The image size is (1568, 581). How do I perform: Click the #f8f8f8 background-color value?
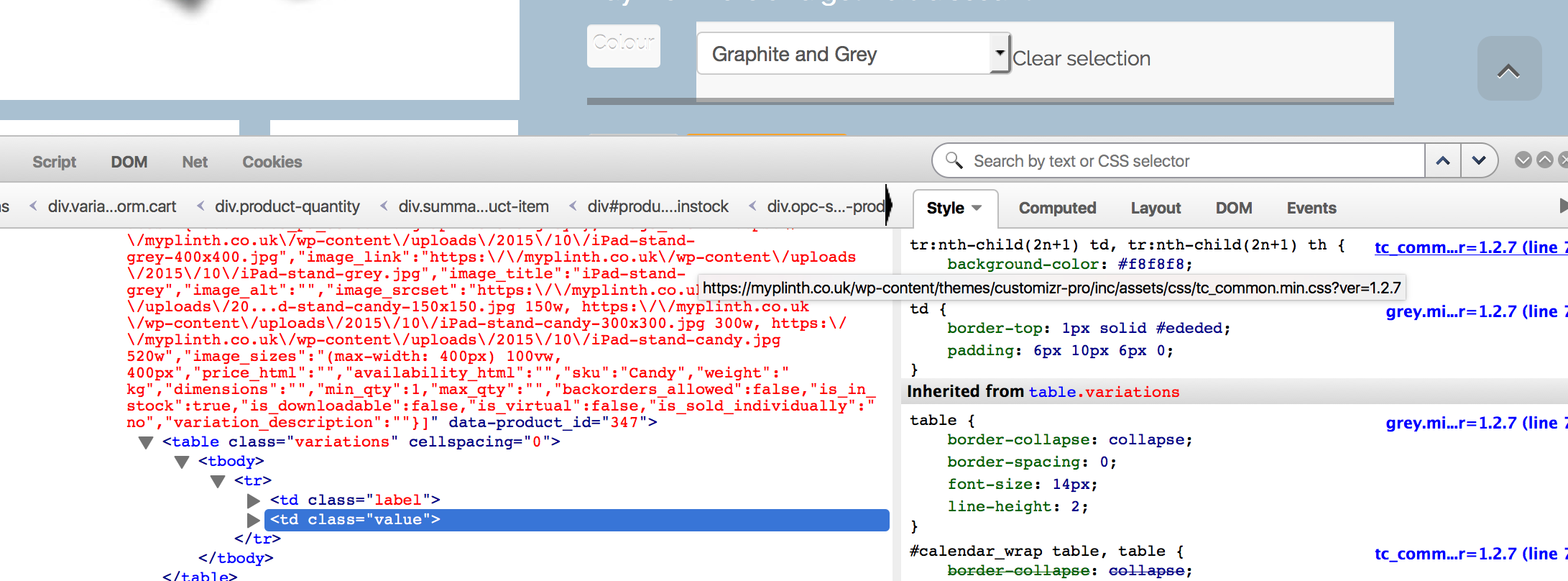pos(1154,264)
